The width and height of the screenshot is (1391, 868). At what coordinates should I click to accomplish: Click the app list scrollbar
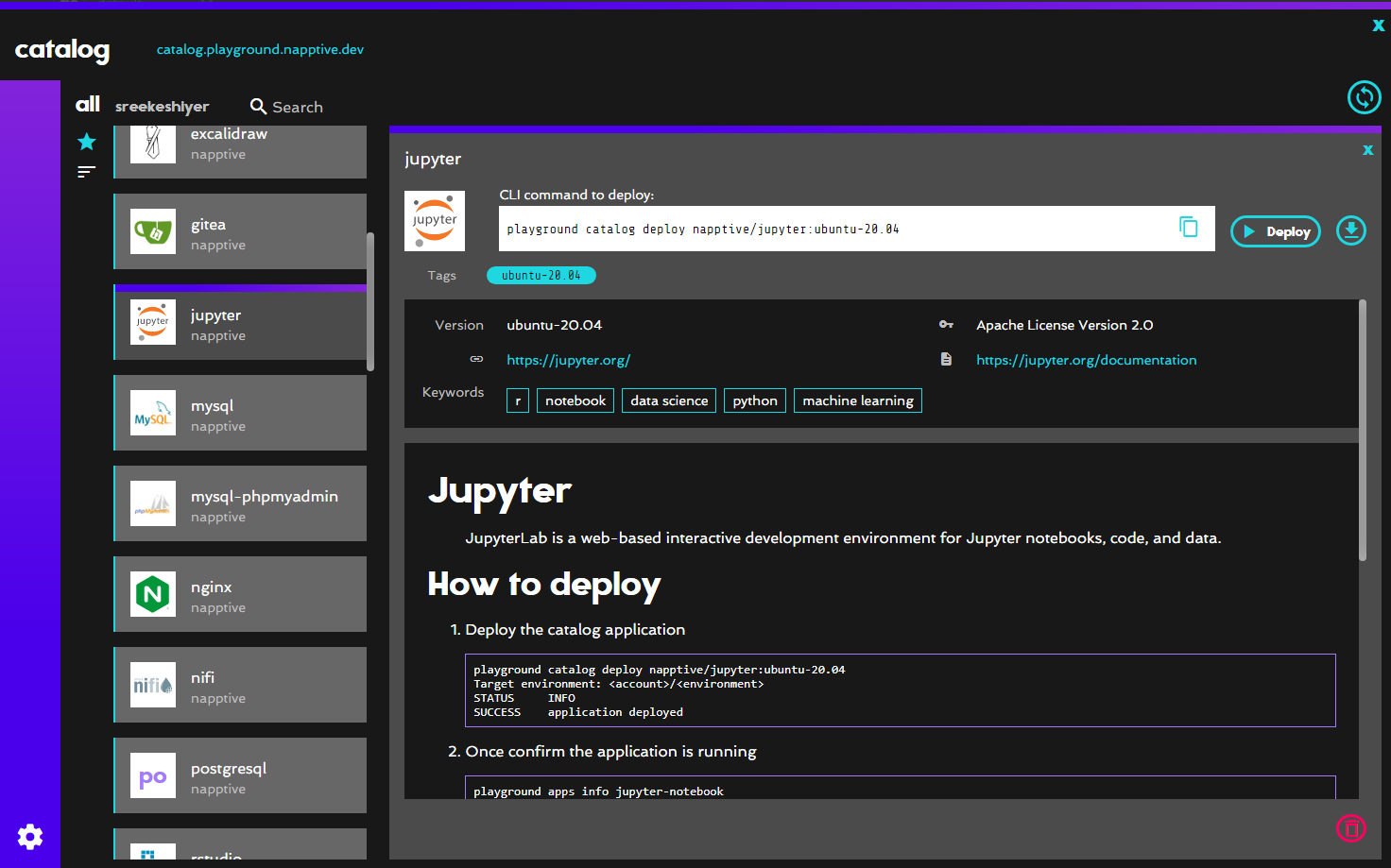[x=370, y=302]
